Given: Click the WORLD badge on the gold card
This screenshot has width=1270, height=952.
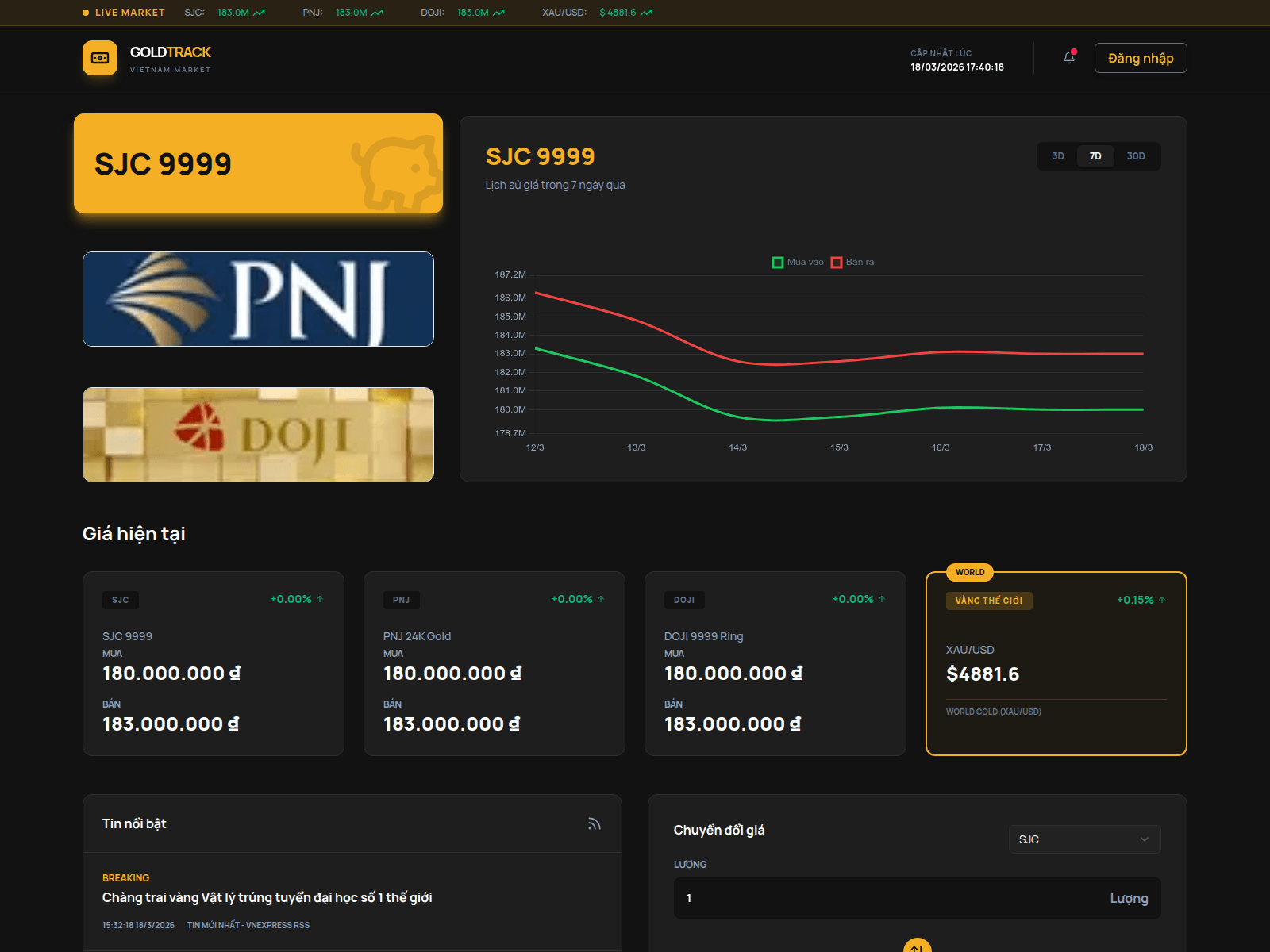Looking at the screenshot, I should point(970,572).
